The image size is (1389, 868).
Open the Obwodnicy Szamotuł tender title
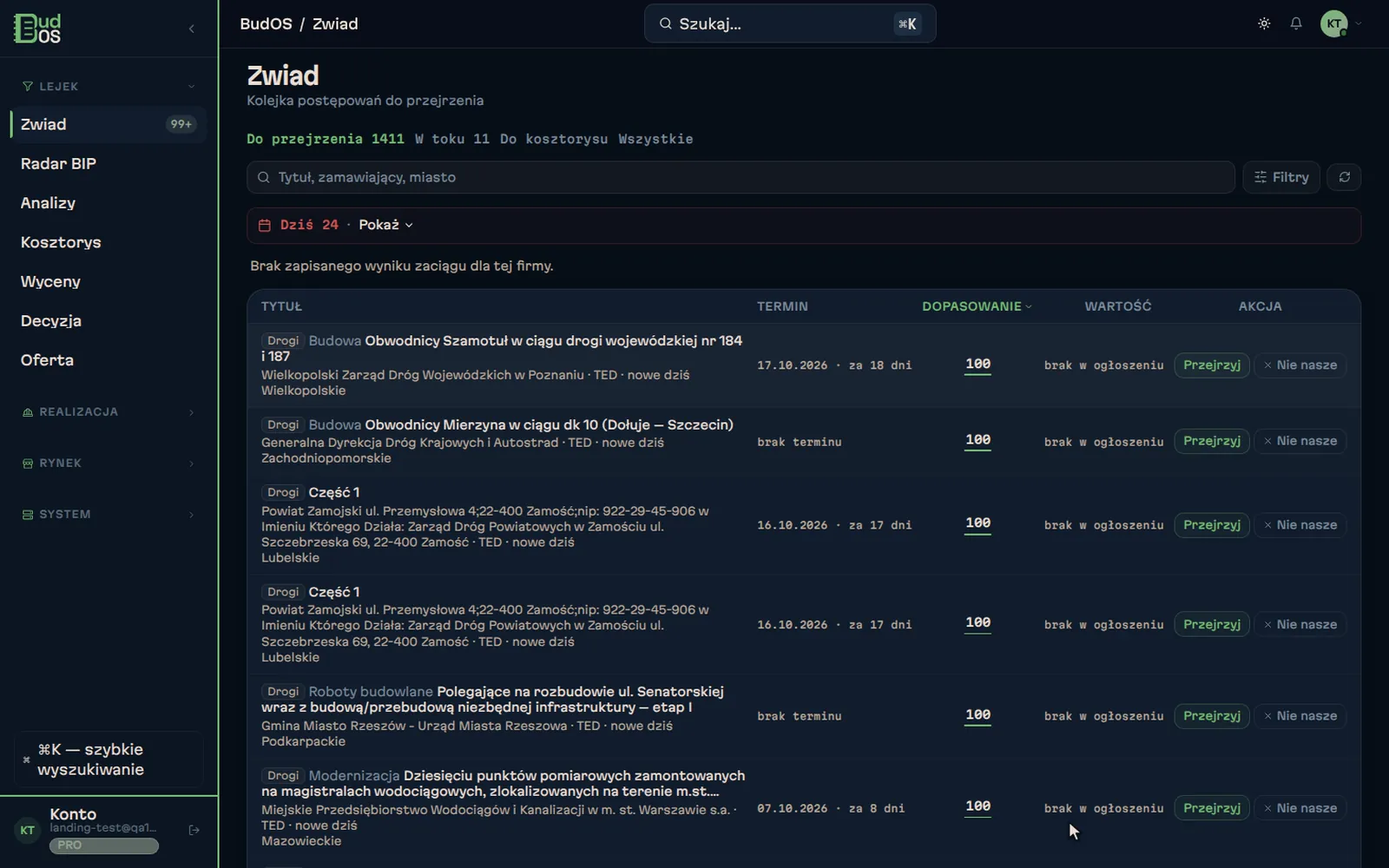click(502, 348)
